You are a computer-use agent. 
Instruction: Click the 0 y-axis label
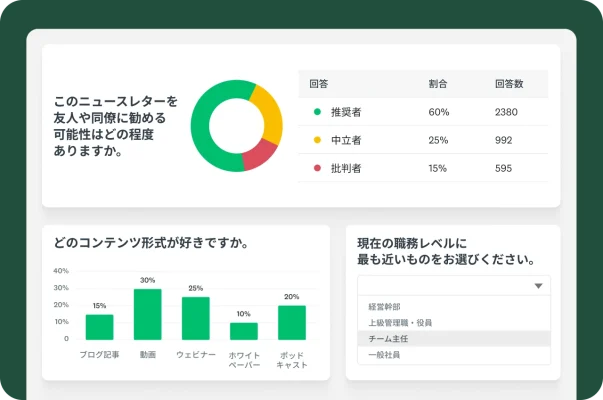click(x=66, y=338)
